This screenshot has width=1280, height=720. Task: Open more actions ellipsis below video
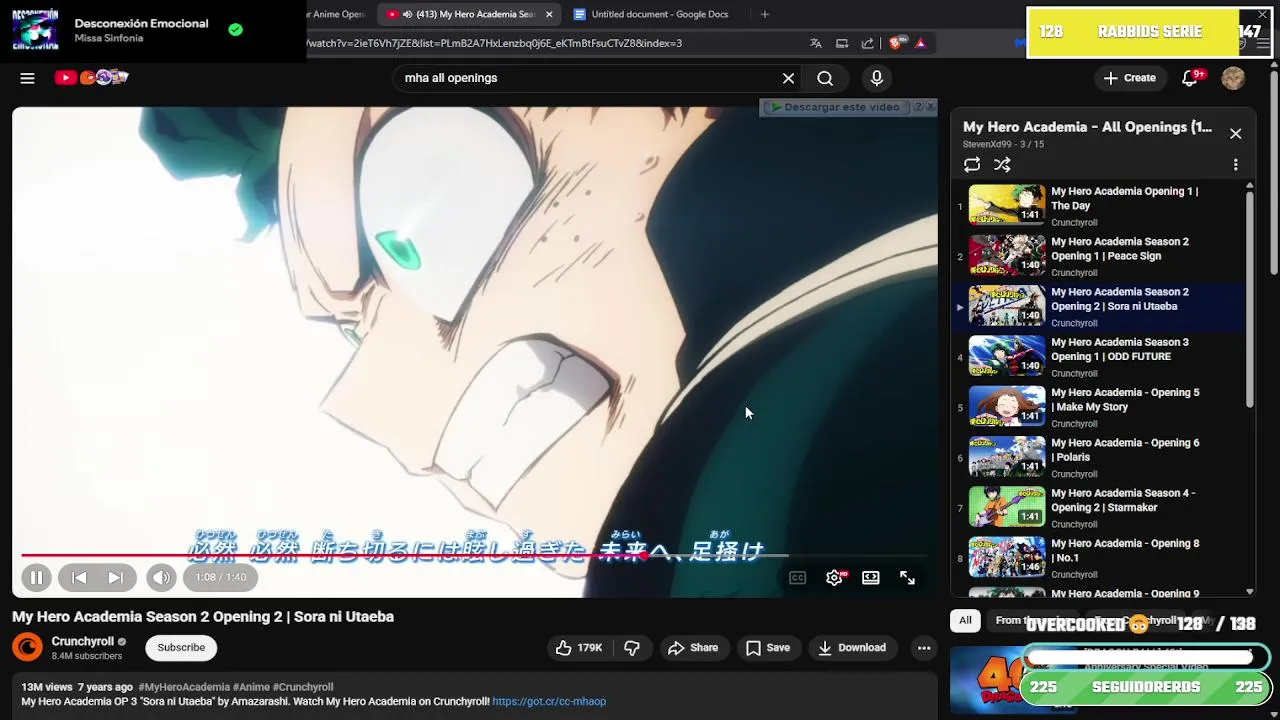click(x=924, y=648)
